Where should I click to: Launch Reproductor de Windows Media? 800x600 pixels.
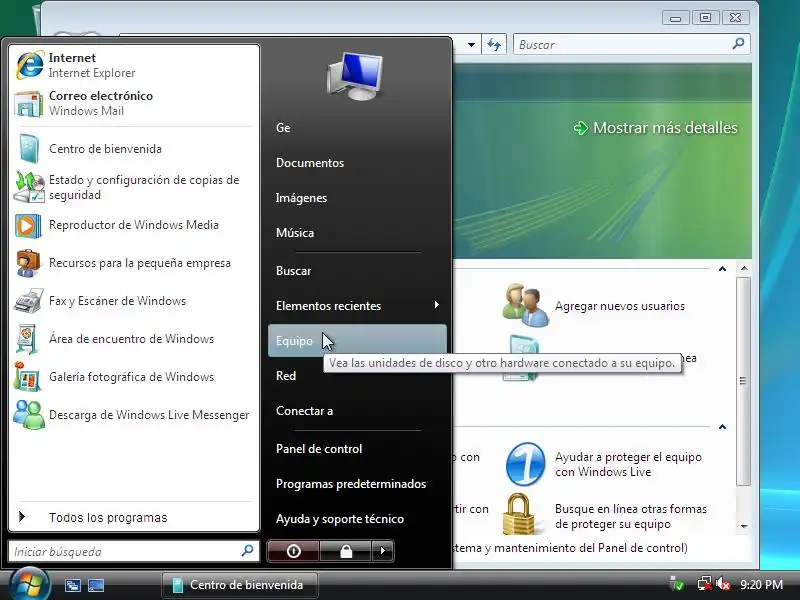[x=134, y=225]
